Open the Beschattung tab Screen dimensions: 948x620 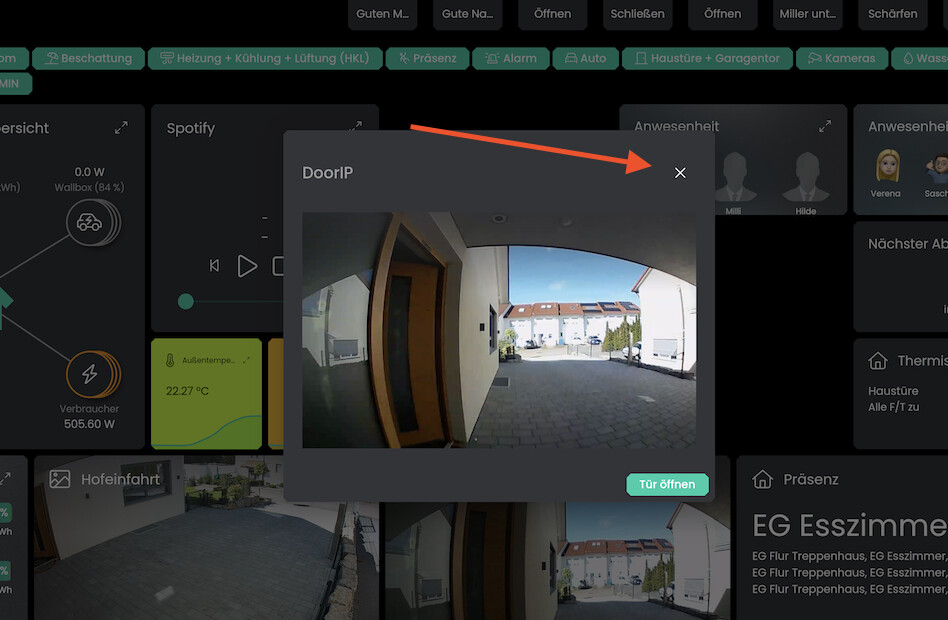coord(88,58)
